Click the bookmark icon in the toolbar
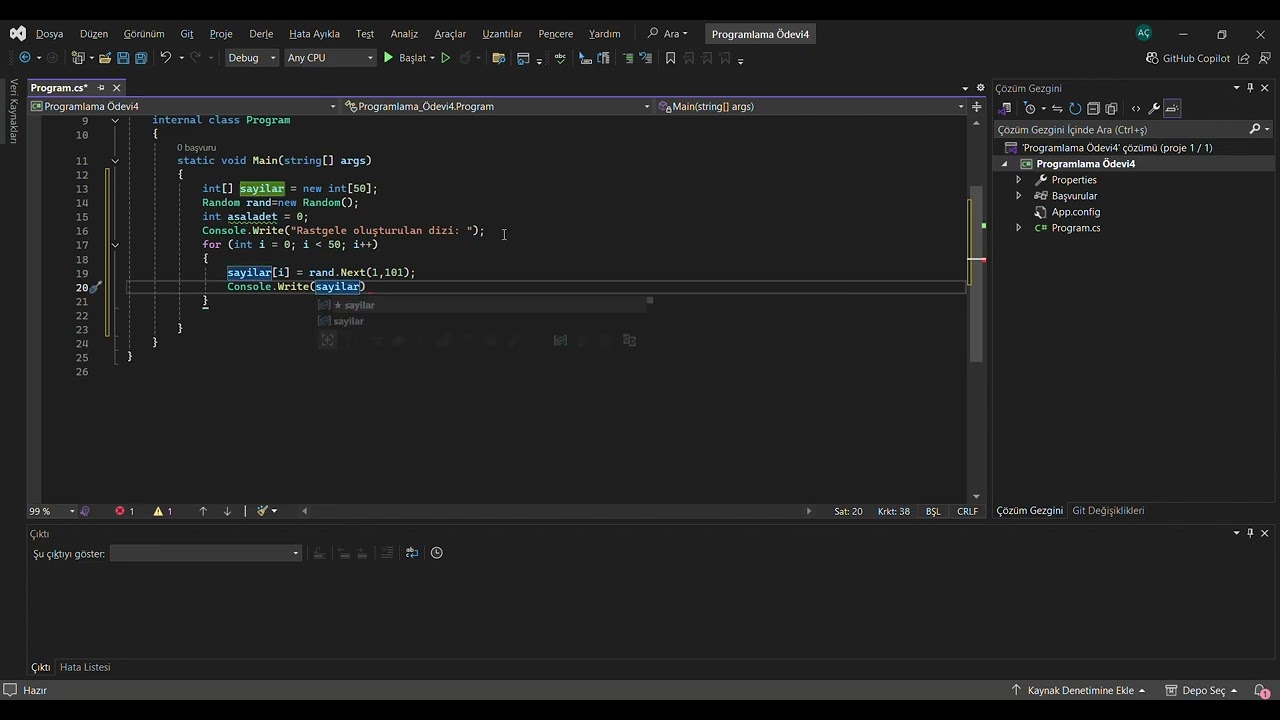 [x=670, y=58]
